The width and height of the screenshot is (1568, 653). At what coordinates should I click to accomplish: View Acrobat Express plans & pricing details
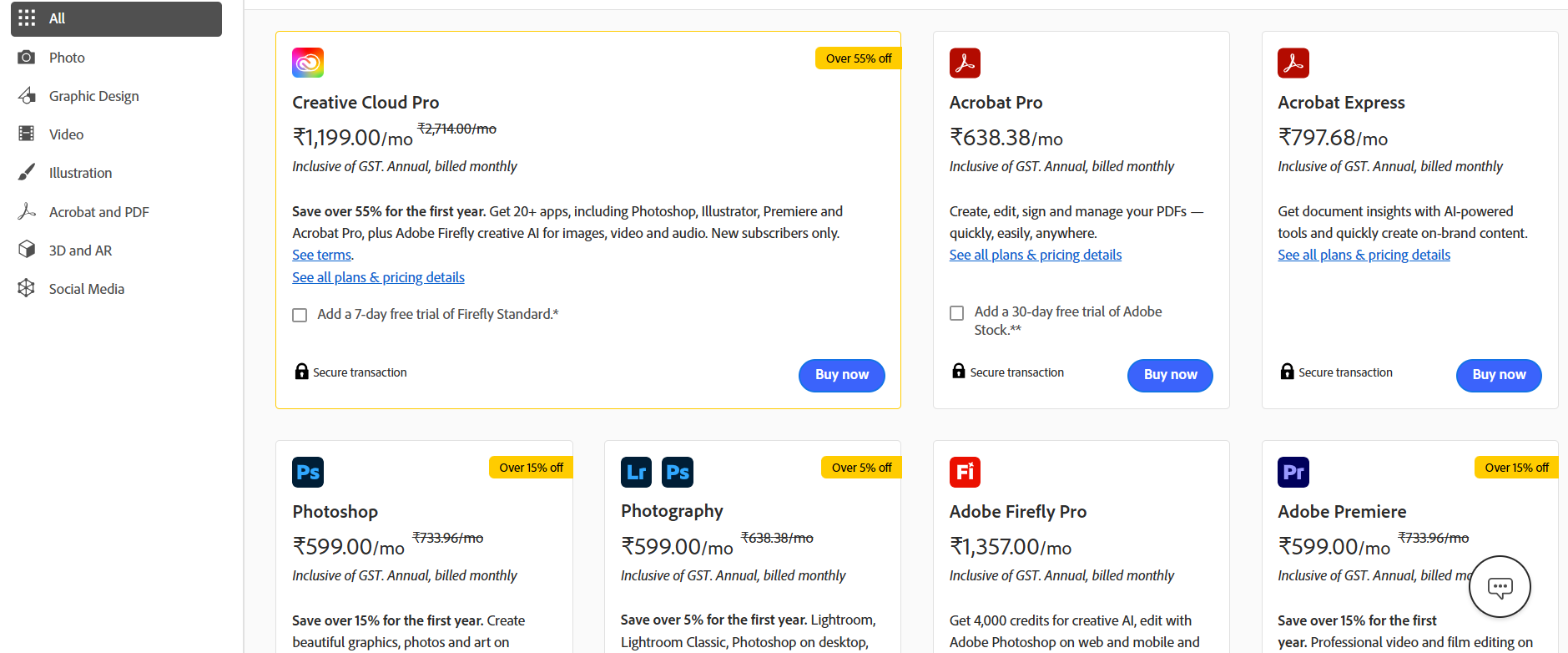pyautogui.click(x=1364, y=255)
